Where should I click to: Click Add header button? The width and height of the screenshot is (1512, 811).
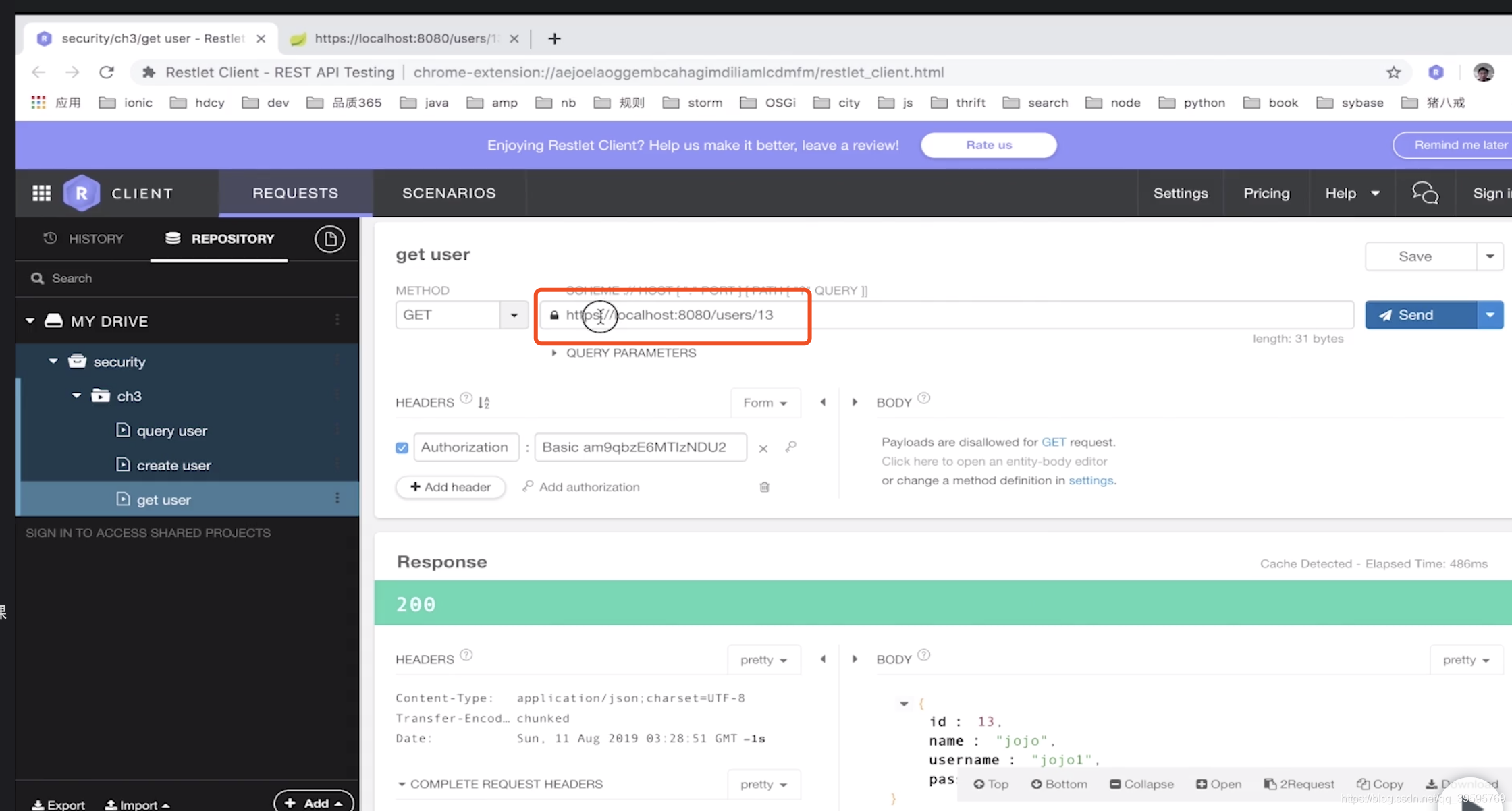pyautogui.click(x=450, y=487)
